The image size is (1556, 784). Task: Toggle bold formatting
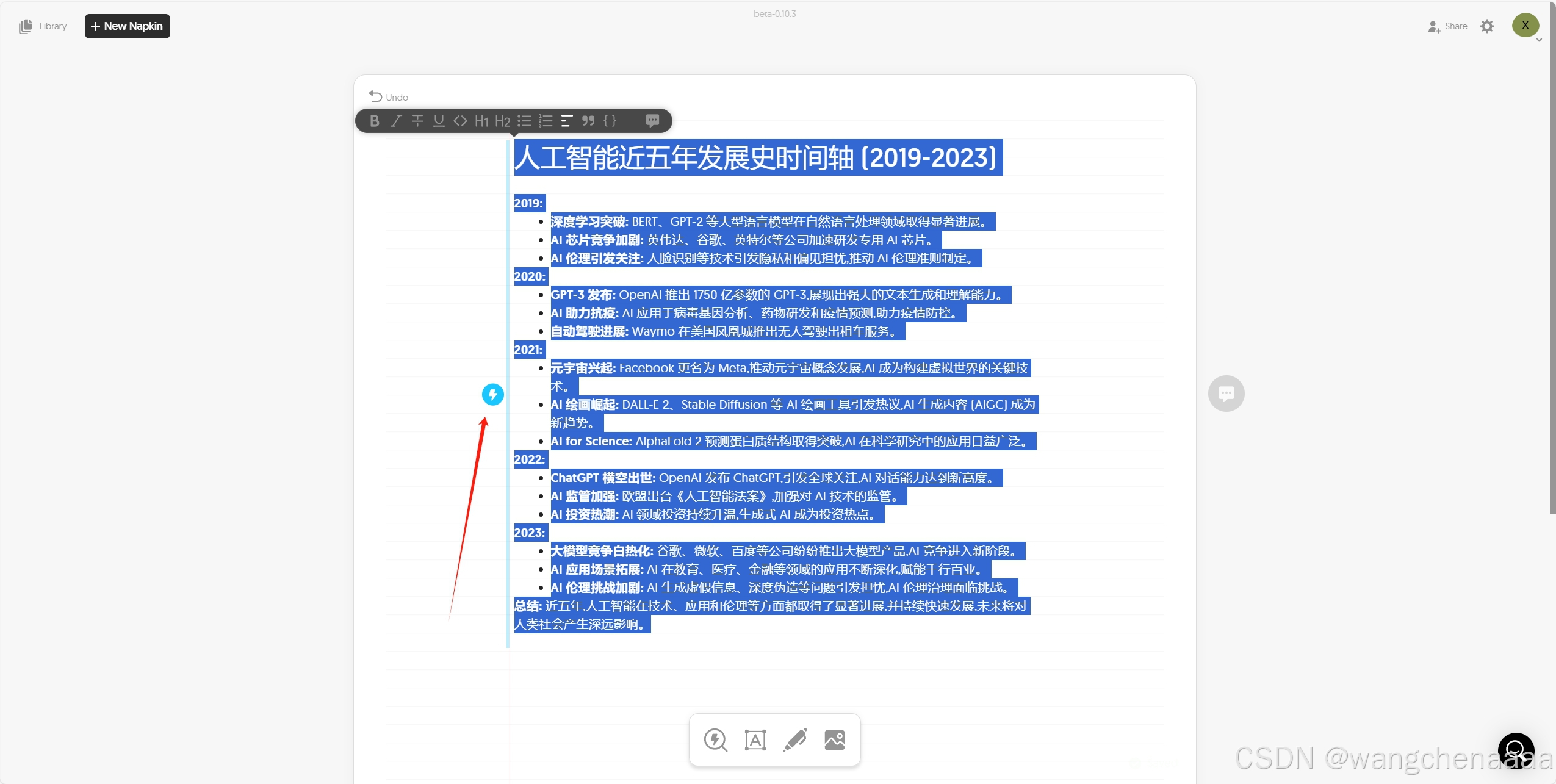click(375, 121)
